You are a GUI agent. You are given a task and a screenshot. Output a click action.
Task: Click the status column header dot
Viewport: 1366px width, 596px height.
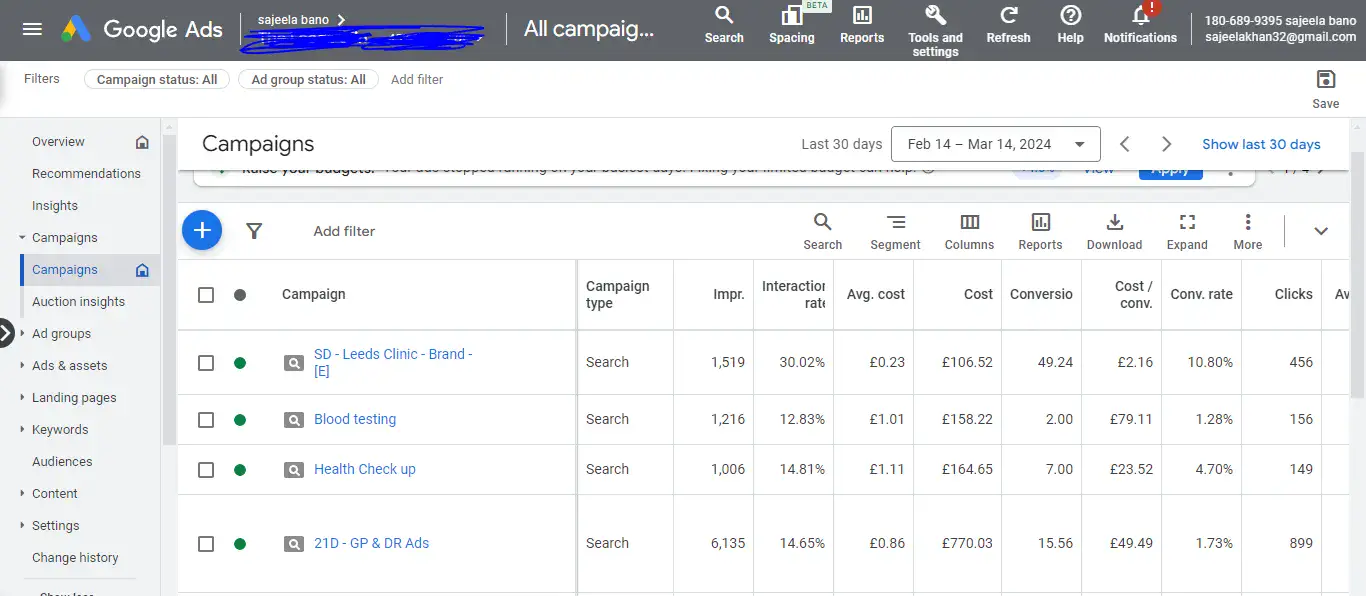pyautogui.click(x=240, y=295)
